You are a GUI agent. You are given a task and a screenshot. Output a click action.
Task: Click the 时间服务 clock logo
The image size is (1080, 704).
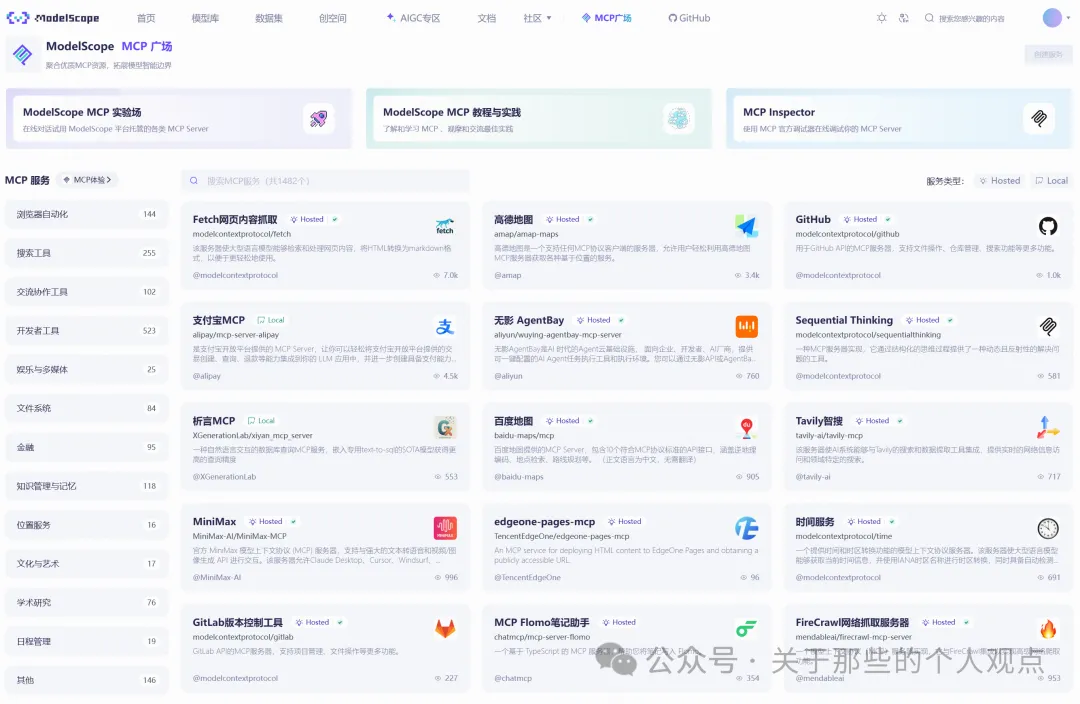click(x=1048, y=528)
